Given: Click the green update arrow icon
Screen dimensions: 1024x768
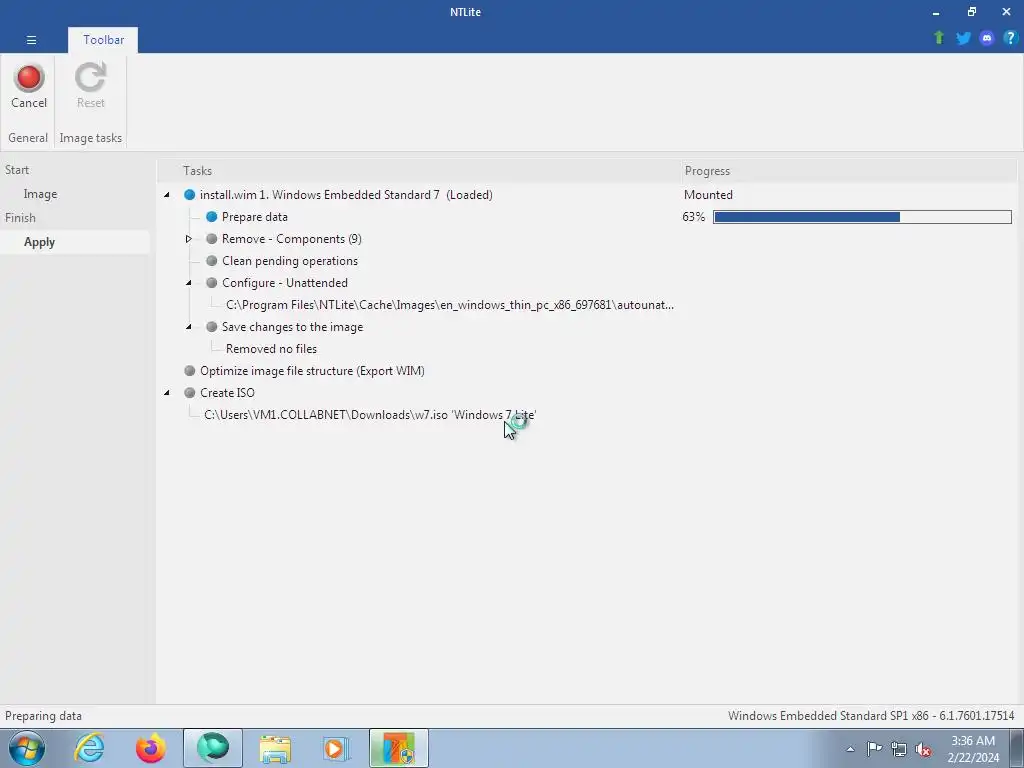Looking at the screenshot, I should [x=939, y=38].
